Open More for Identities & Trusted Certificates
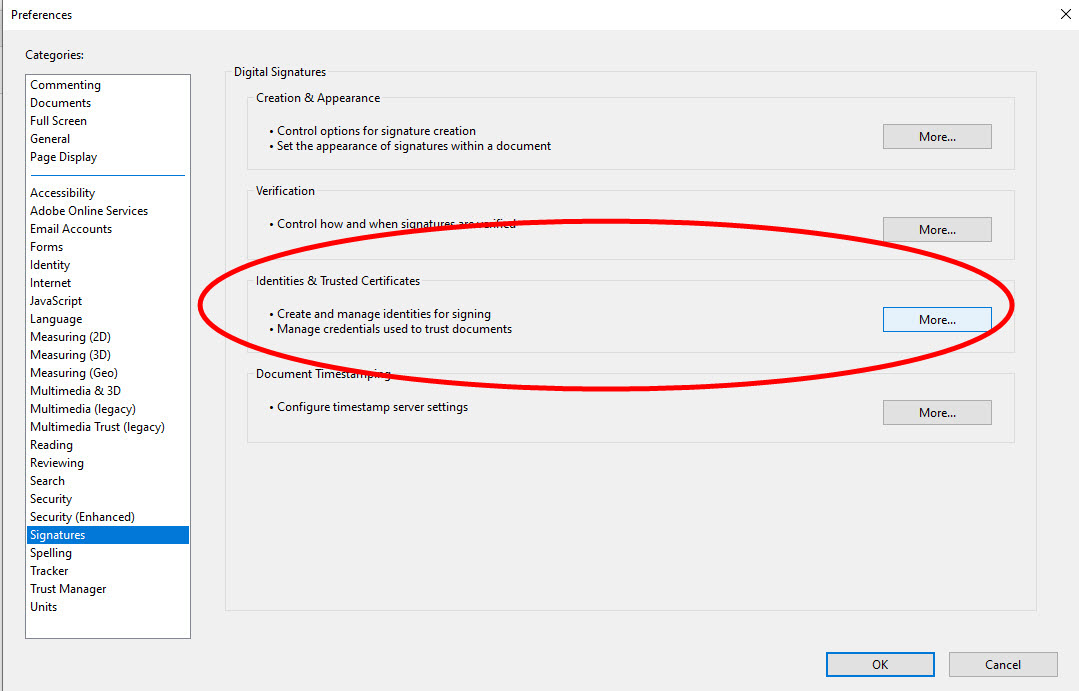1079x691 pixels. pyautogui.click(x=936, y=320)
